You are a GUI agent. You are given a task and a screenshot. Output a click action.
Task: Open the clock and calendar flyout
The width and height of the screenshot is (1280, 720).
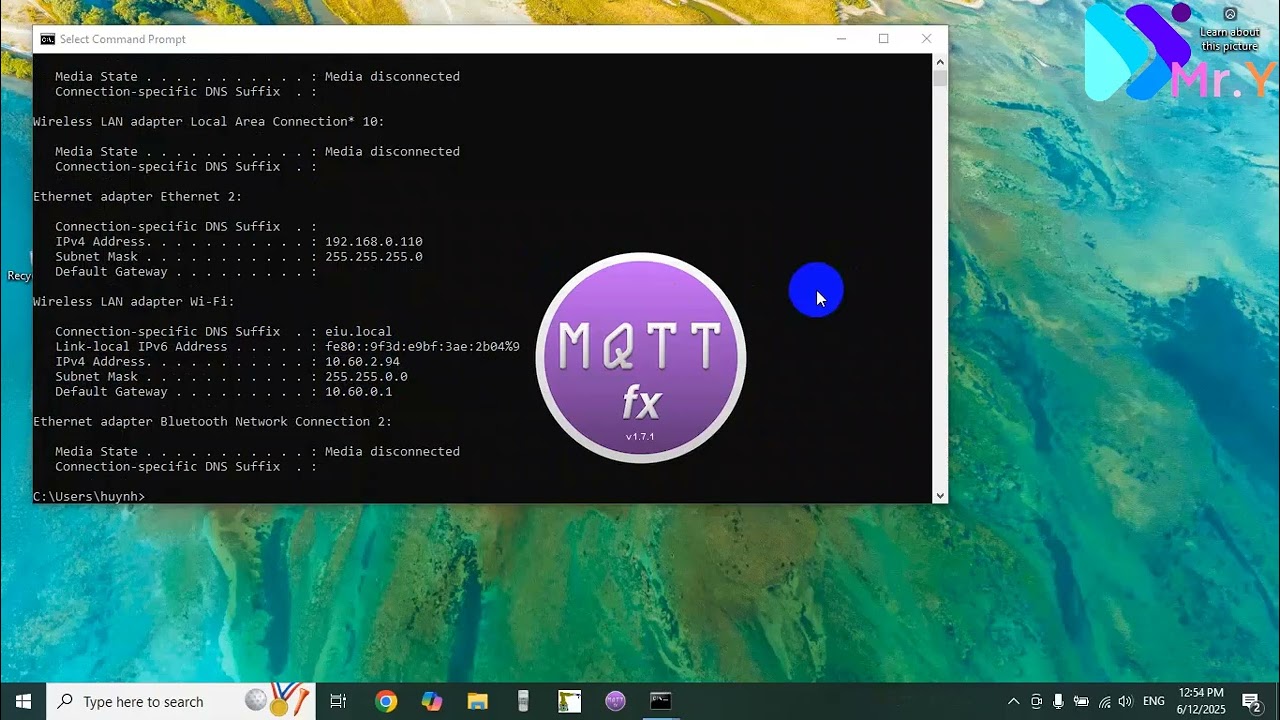pos(1201,701)
